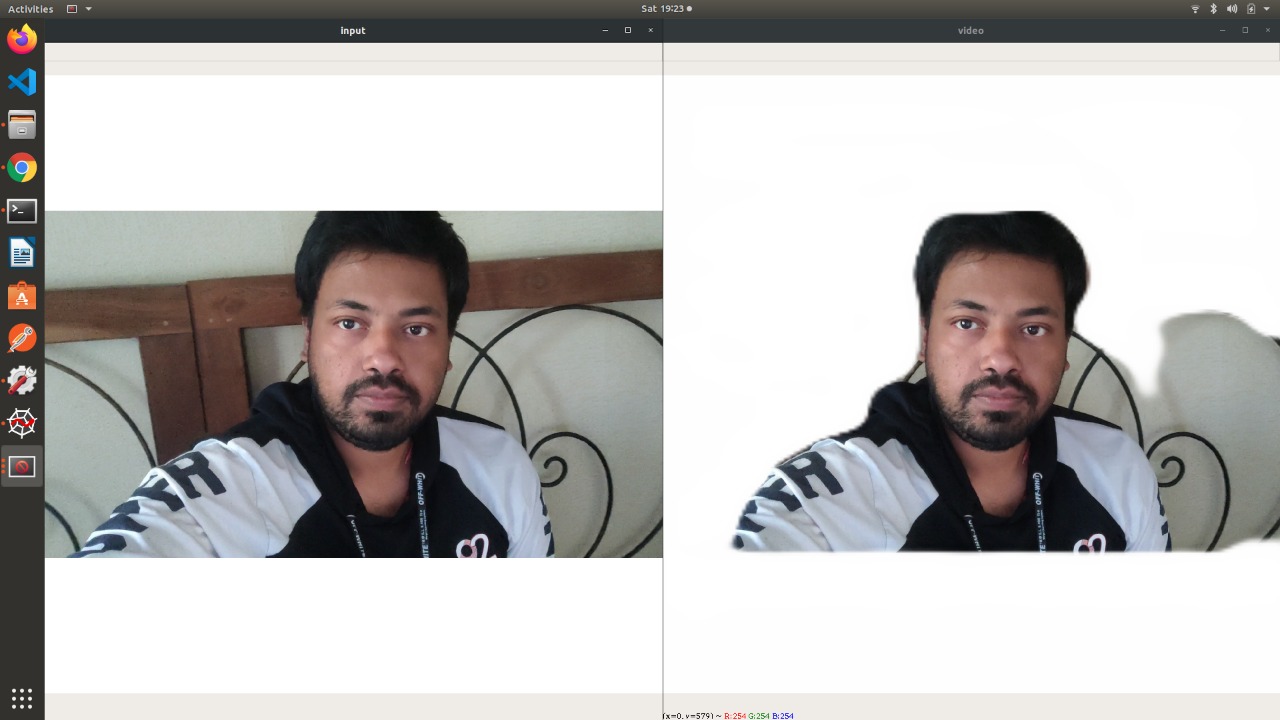
Task: Launch Visual Studio Code from the dock
Action: (21, 81)
